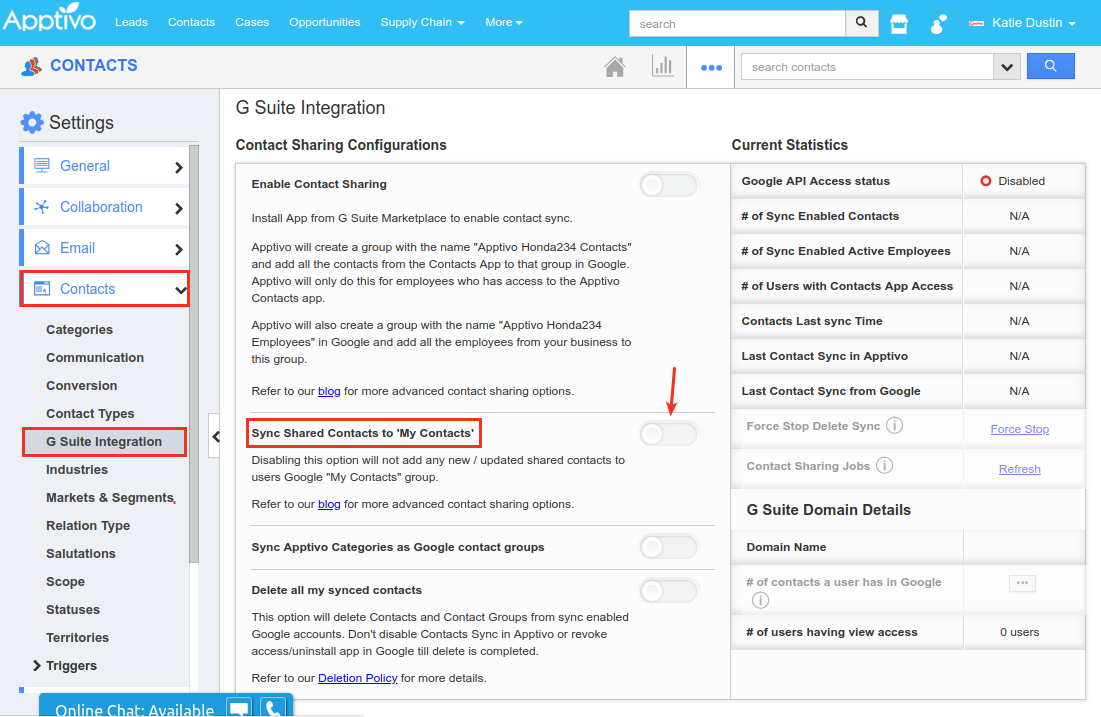Open the search contacts dropdown arrow
This screenshot has width=1101, height=717.
[1007, 67]
